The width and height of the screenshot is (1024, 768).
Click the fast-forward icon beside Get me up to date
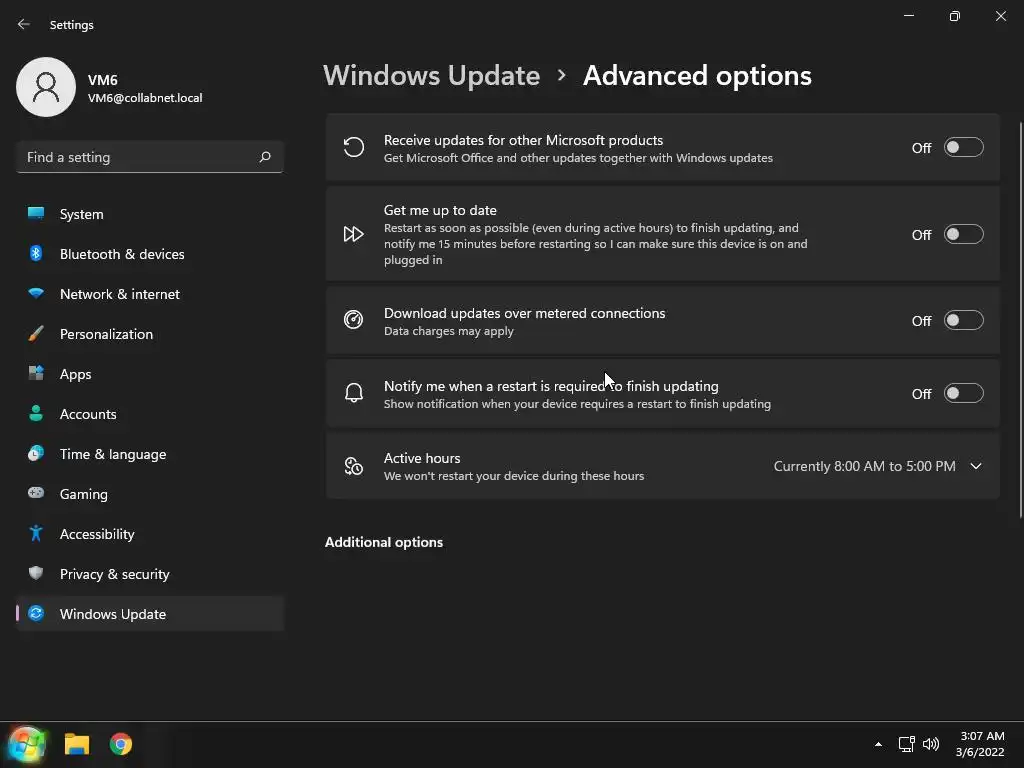pyautogui.click(x=353, y=234)
